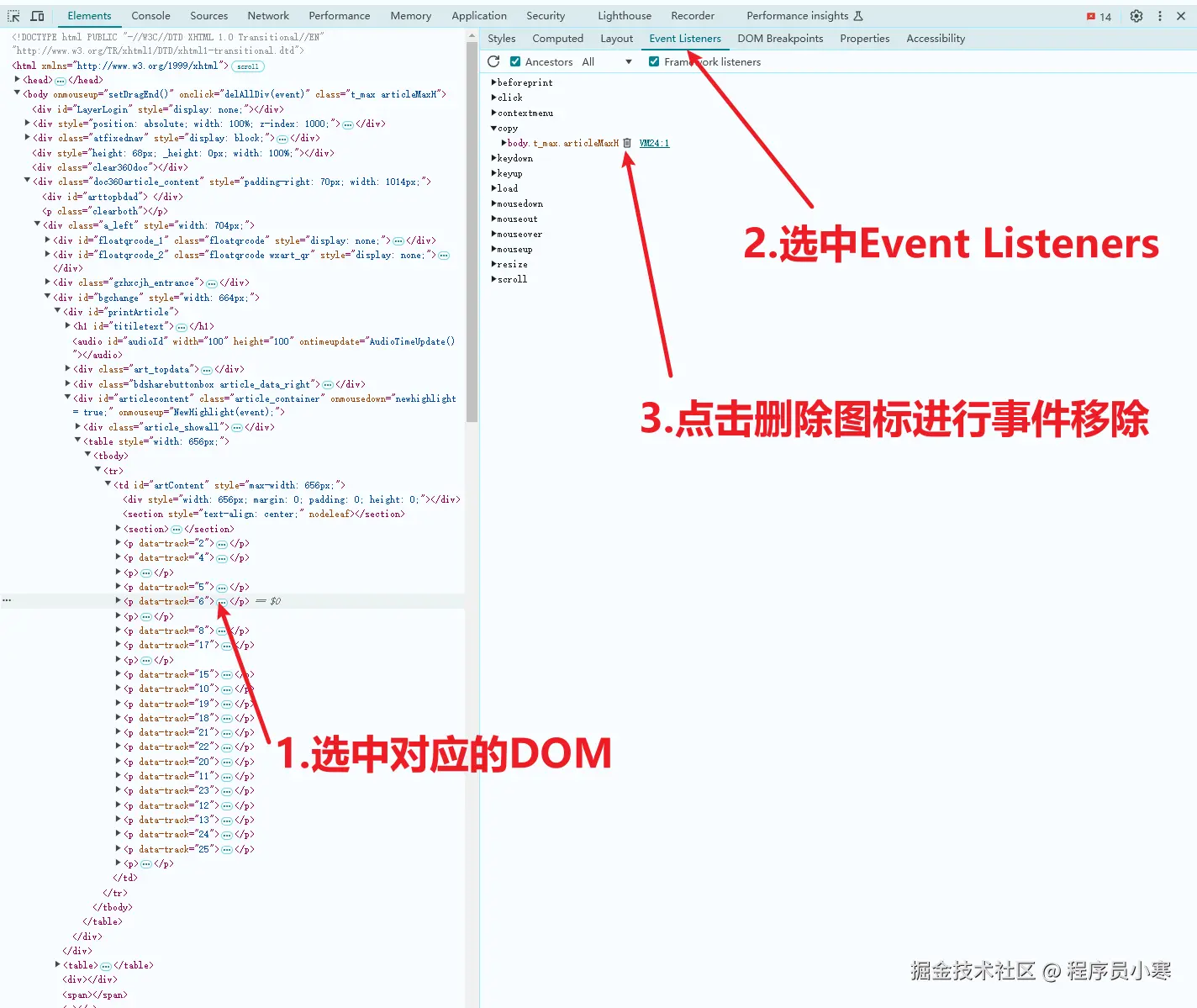
Task: Close the DevTools panel
Action: click(x=1181, y=16)
